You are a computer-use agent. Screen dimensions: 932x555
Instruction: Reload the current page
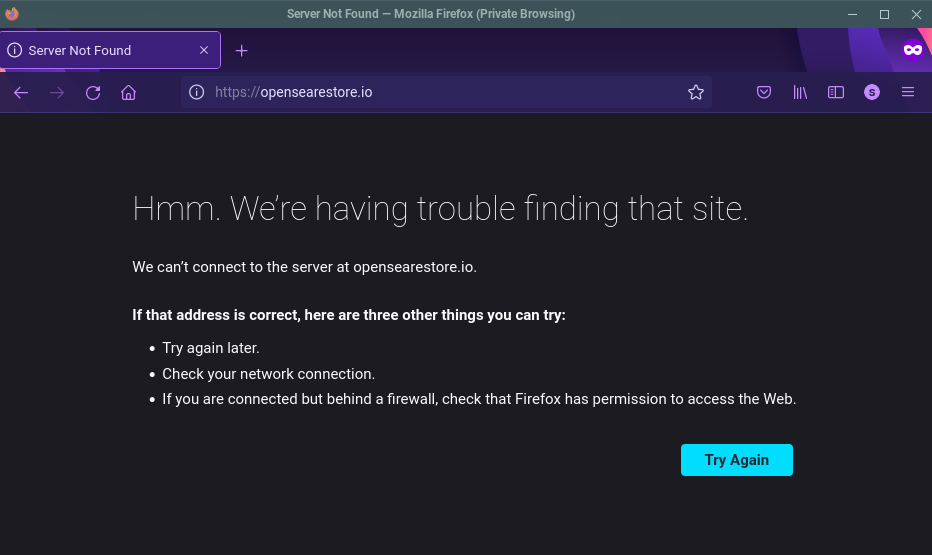pyautogui.click(x=93, y=93)
